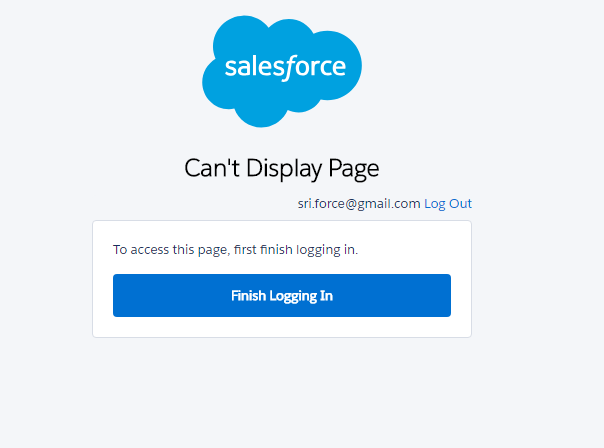Click the word 'Out' in Log Out

point(460,203)
